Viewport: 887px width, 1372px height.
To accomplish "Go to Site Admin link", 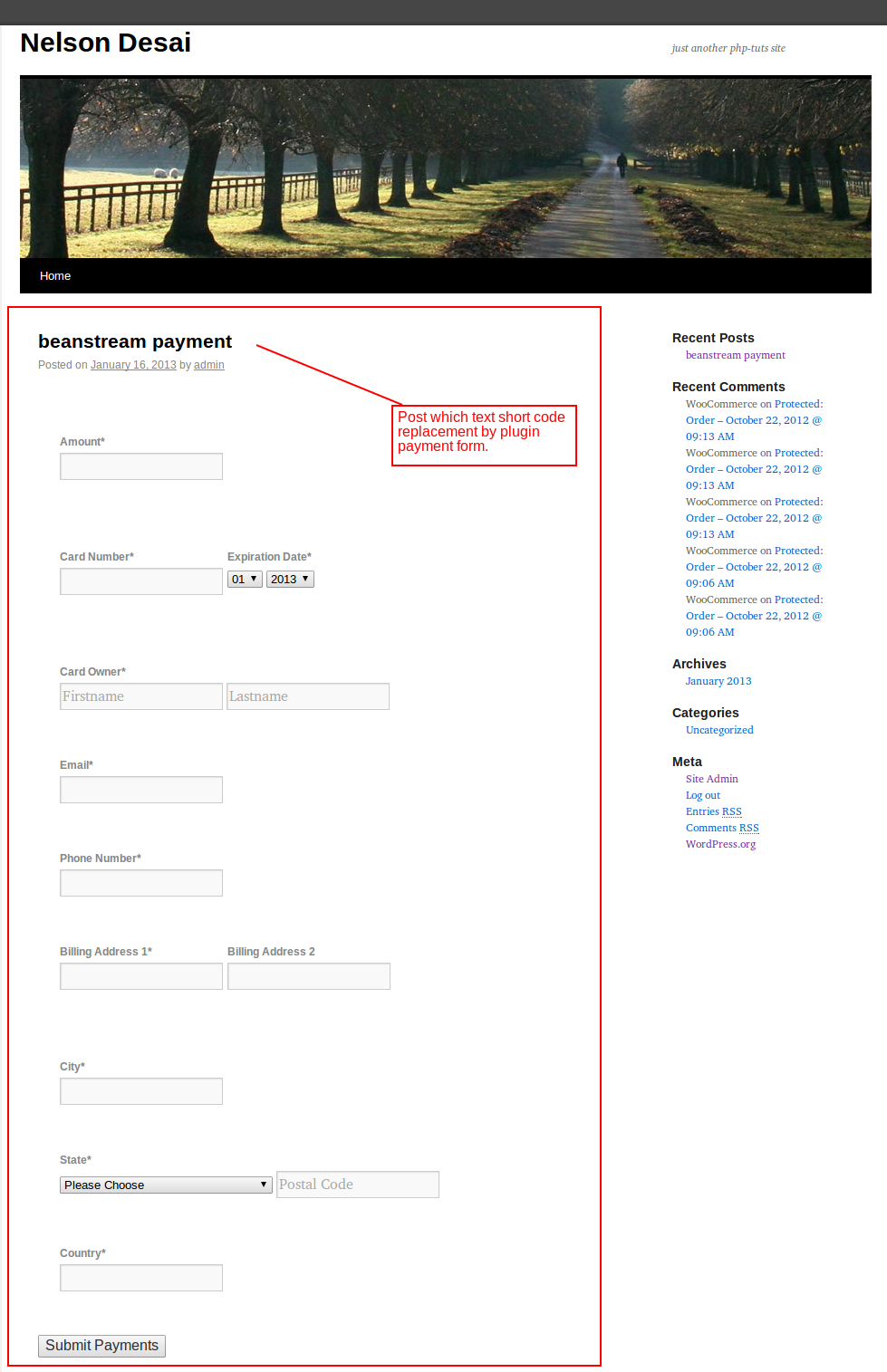I will pos(712,779).
